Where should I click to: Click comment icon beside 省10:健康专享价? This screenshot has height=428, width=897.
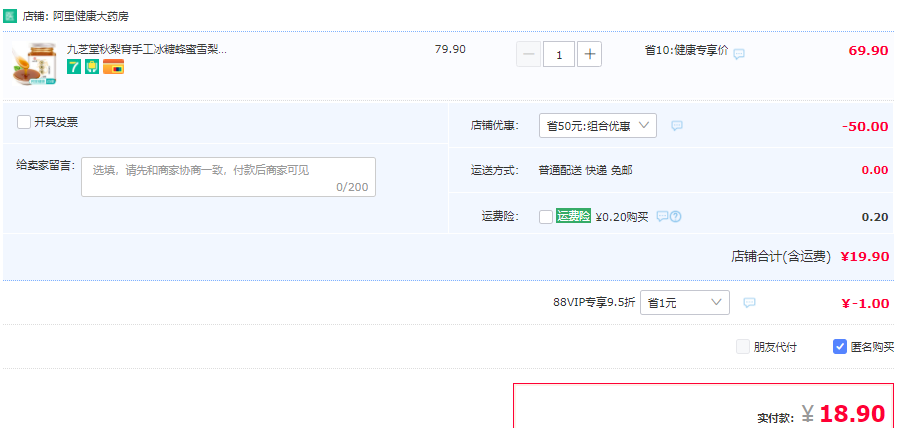[739, 54]
